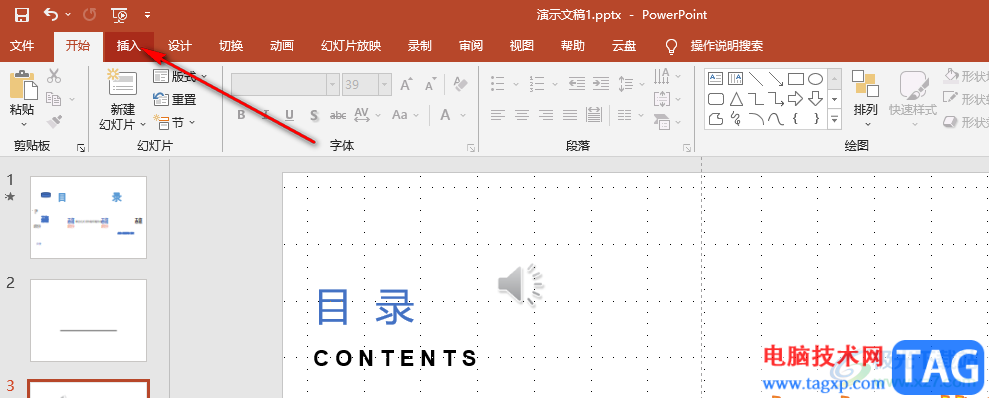Open Customize Quick Access Toolbar dropdown
Viewport: 989px width, 398px height.
click(147, 15)
